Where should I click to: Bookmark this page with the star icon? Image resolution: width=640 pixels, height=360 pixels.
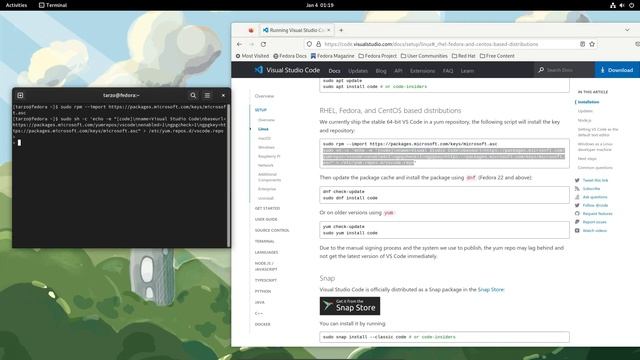[x=592, y=44]
